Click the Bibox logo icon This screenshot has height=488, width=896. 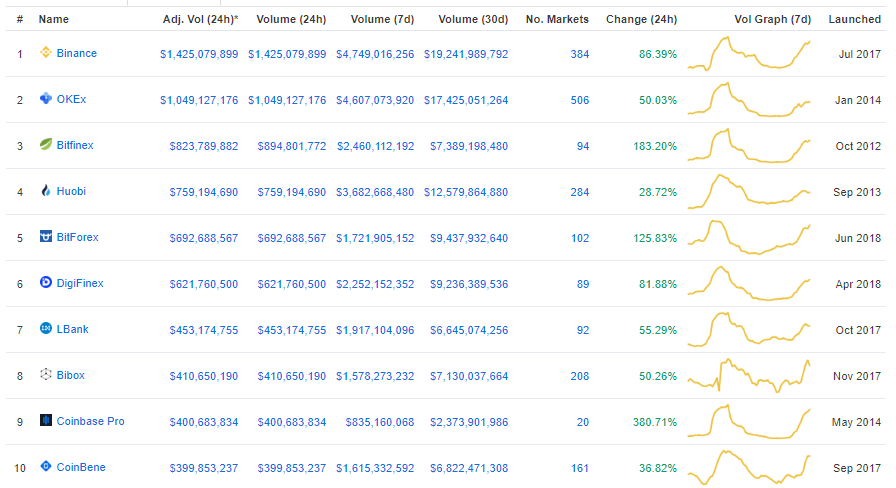click(45, 375)
